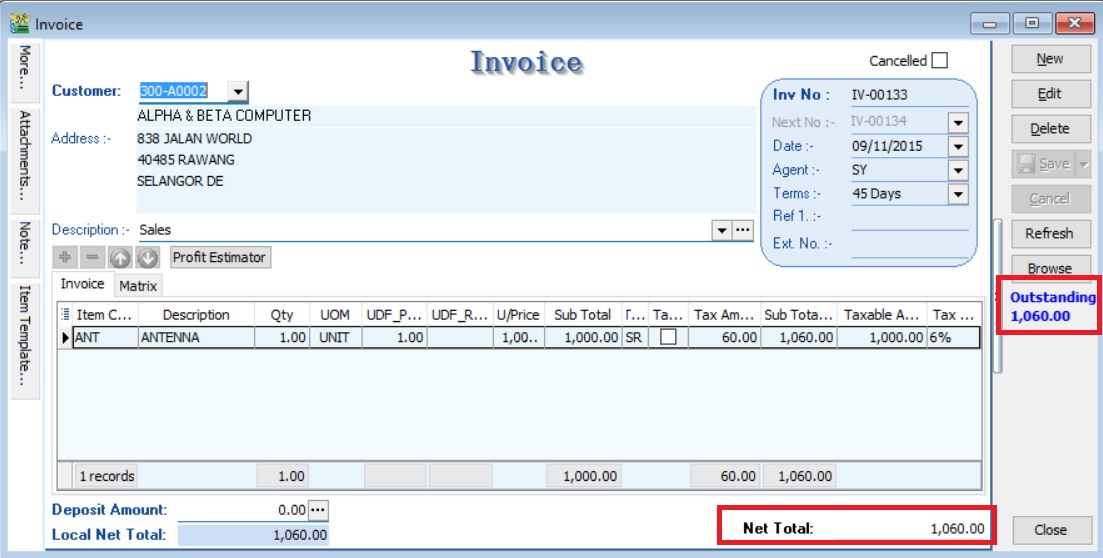
Task: Click the grid column chooser icon
Action: tap(66, 315)
